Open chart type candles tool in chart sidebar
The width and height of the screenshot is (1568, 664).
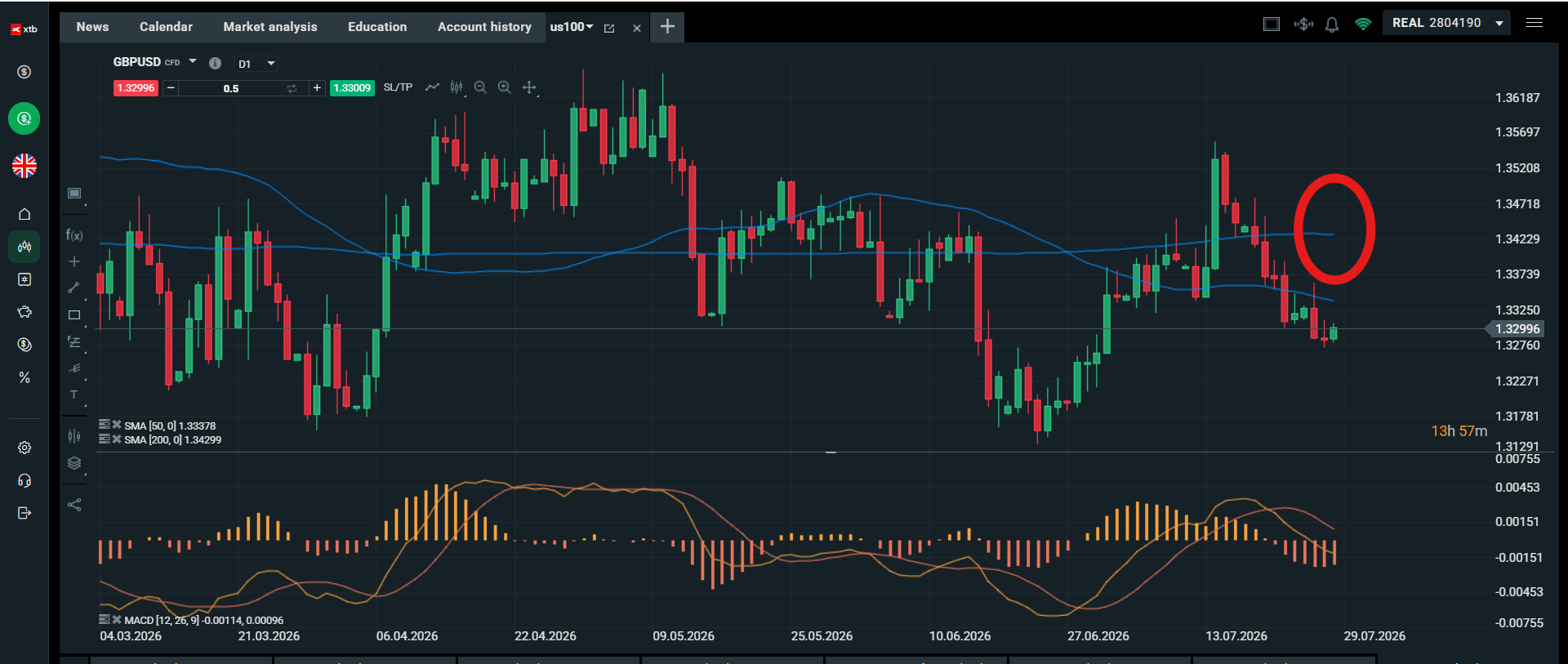[x=74, y=436]
